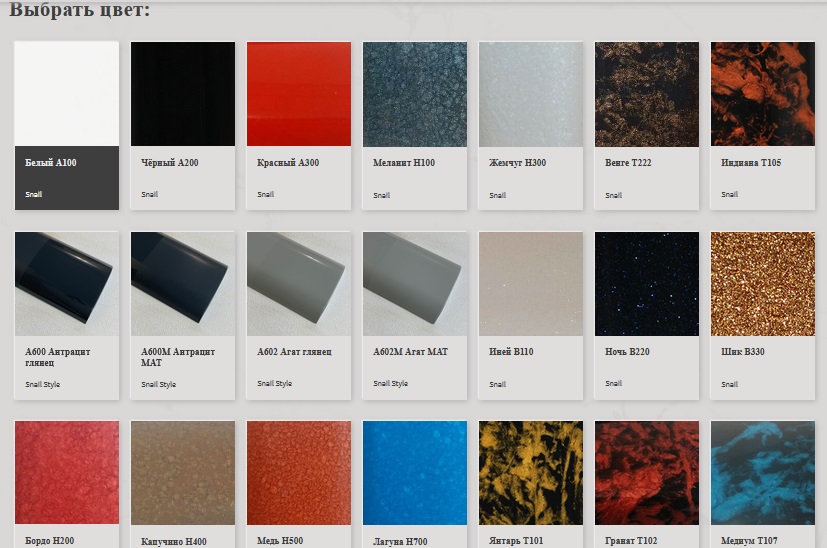The image size is (827, 548).
Task: Pick the Красный A300 red swatch
Action: (299, 94)
